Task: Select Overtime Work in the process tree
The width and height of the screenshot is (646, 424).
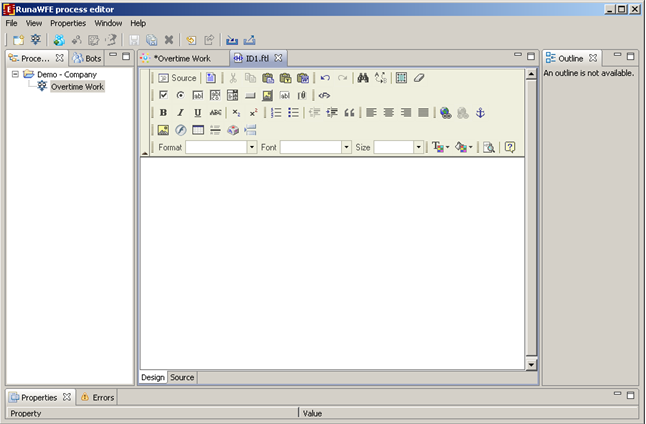Action: pos(77,87)
